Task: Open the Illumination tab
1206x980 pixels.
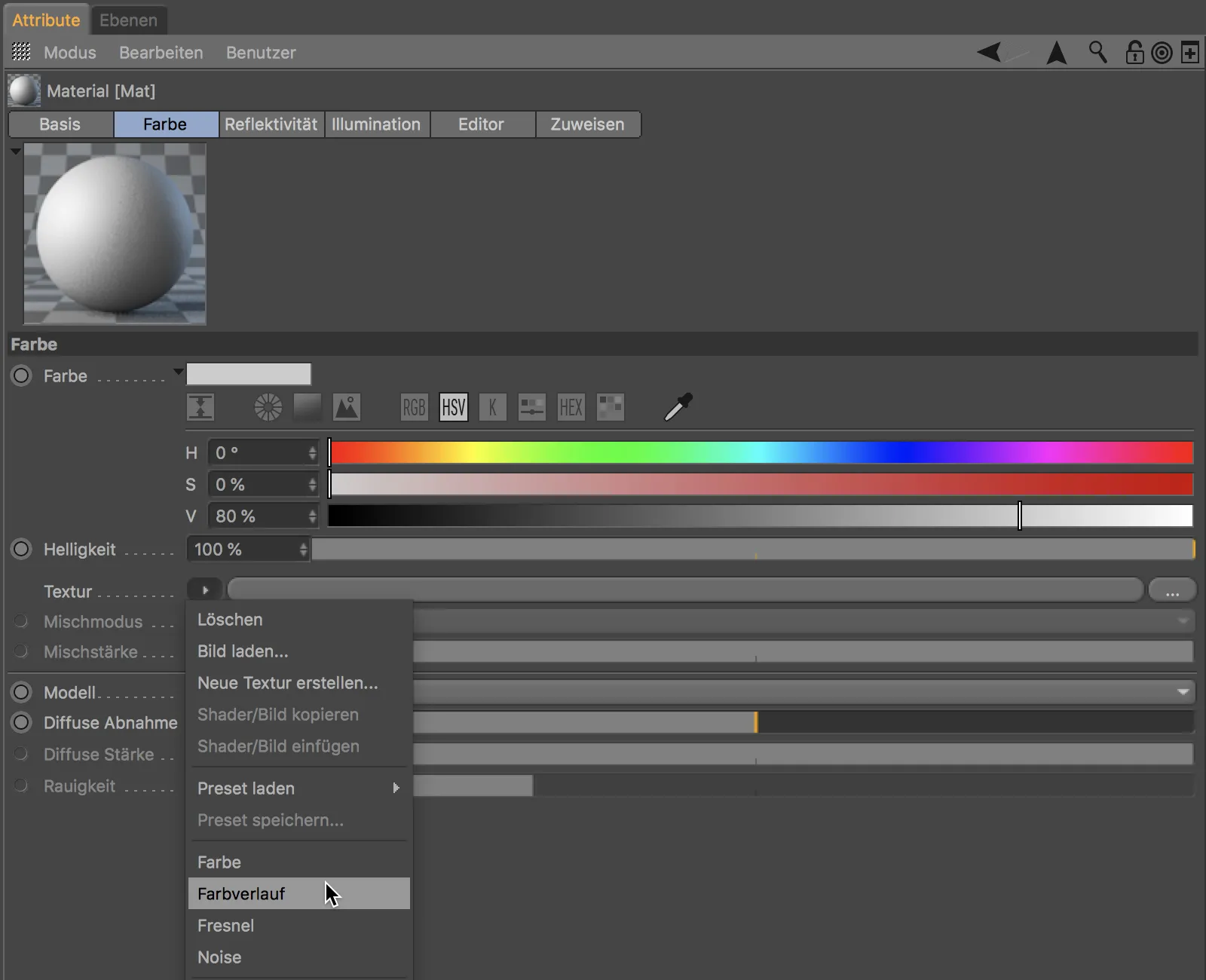Action: (376, 124)
